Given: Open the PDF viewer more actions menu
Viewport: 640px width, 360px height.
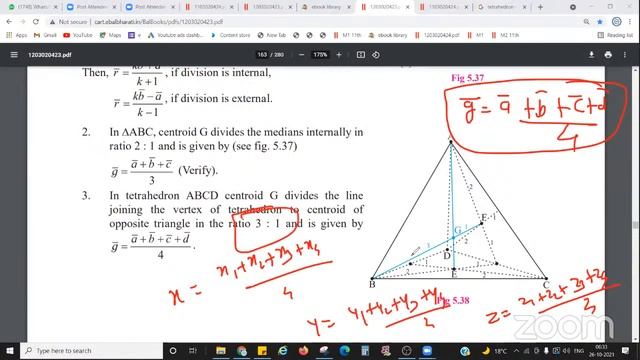Looking at the screenshot, I should [x=625, y=55].
